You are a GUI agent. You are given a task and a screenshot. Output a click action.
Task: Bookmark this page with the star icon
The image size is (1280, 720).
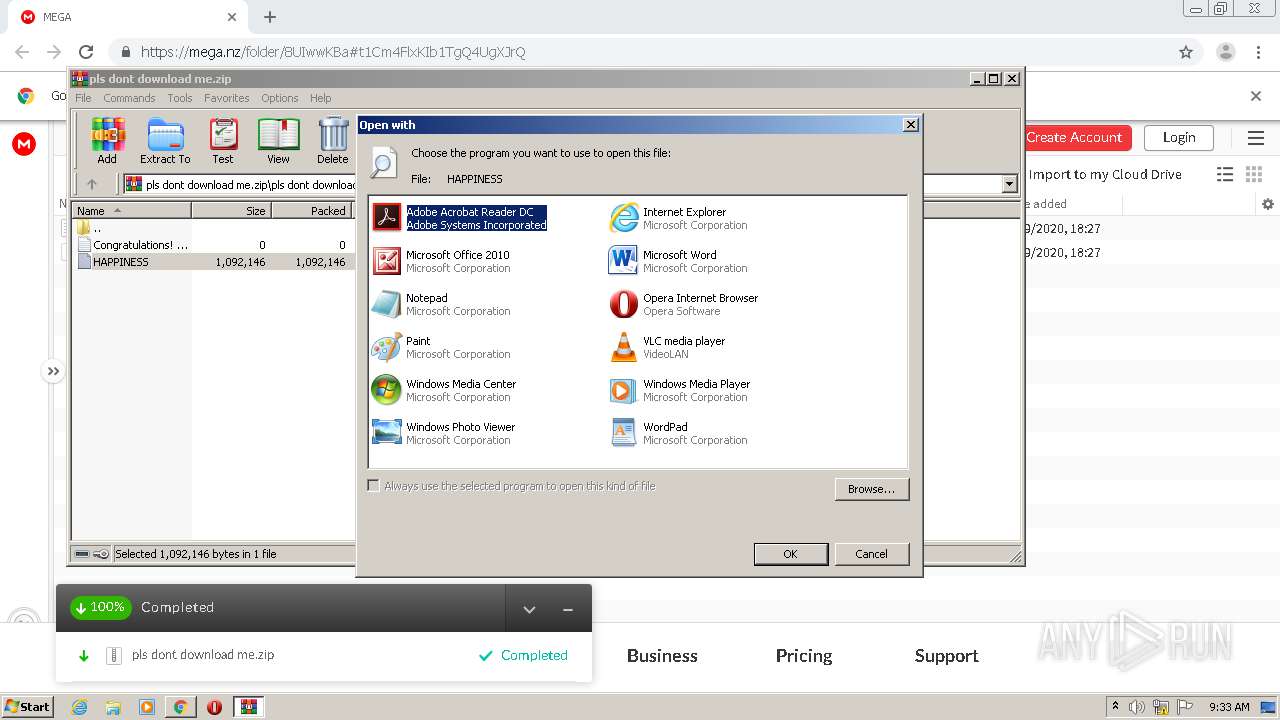coord(1186,52)
